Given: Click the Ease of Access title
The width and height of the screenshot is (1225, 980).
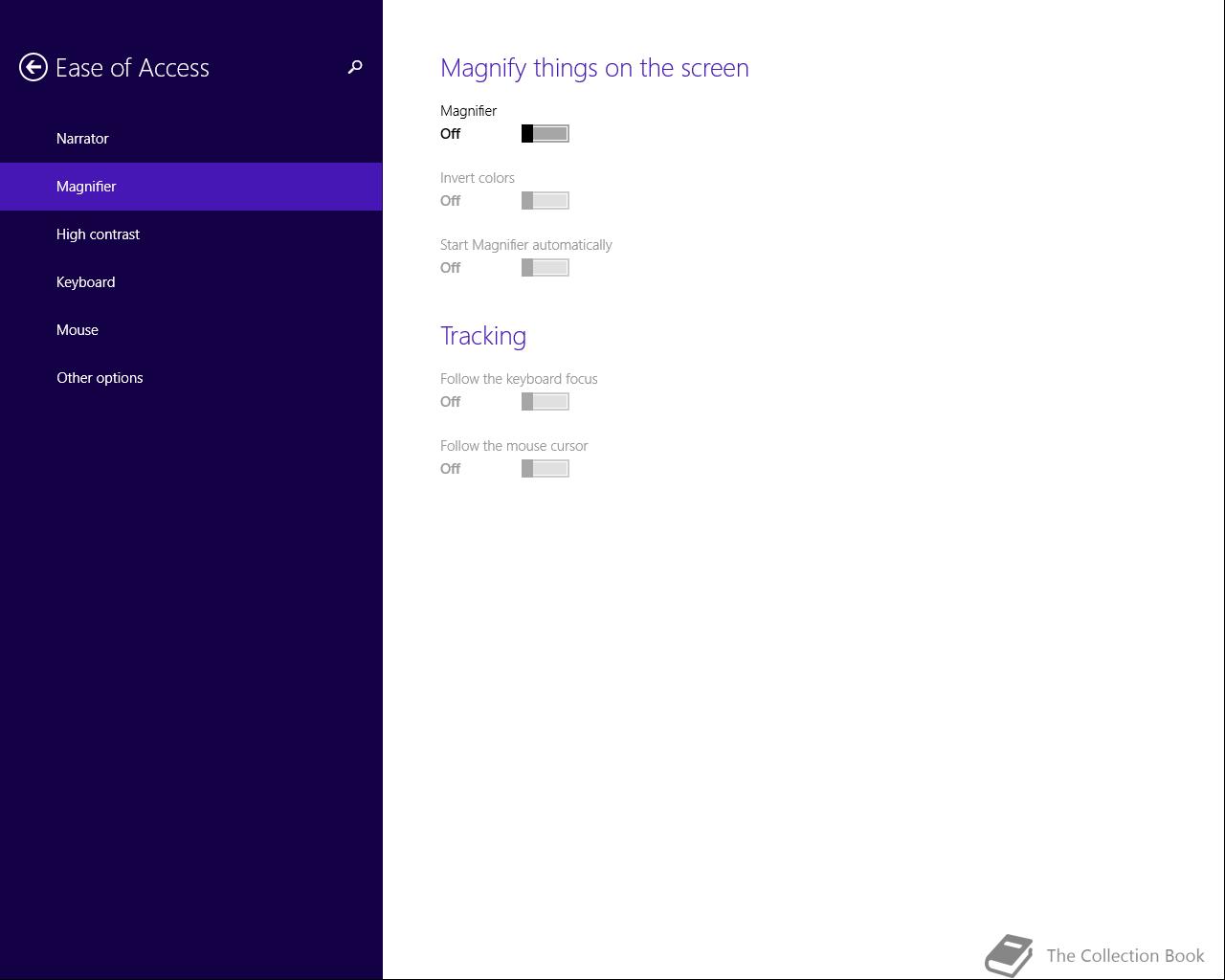Looking at the screenshot, I should (x=132, y=68).
